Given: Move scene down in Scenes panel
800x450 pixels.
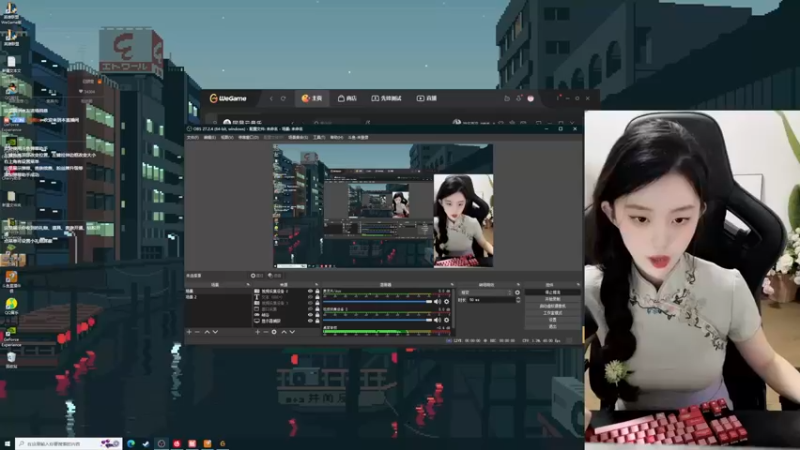Looking at the screenshot, I should coord(215,332).
